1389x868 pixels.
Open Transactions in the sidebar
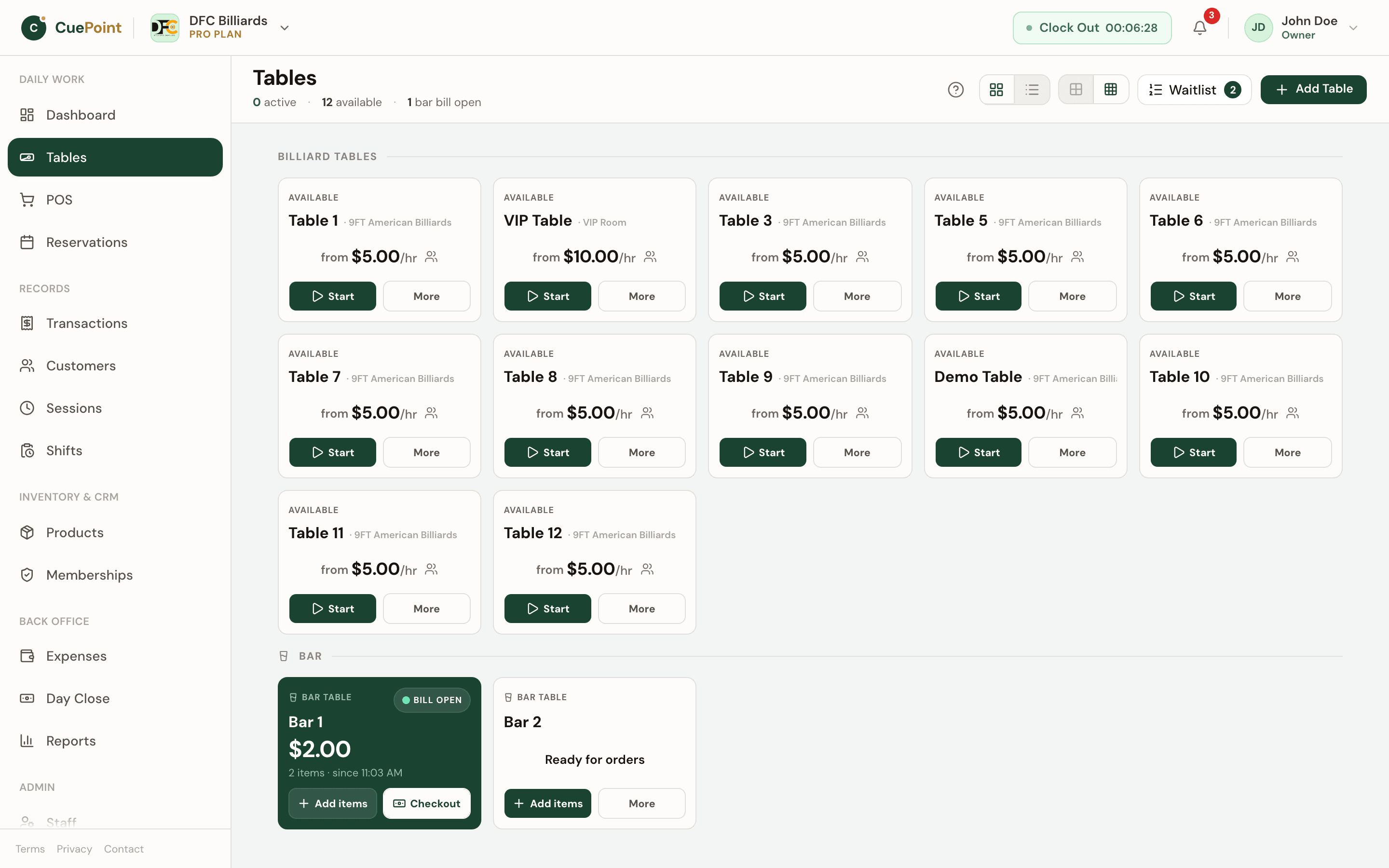[x=115, y=323]
